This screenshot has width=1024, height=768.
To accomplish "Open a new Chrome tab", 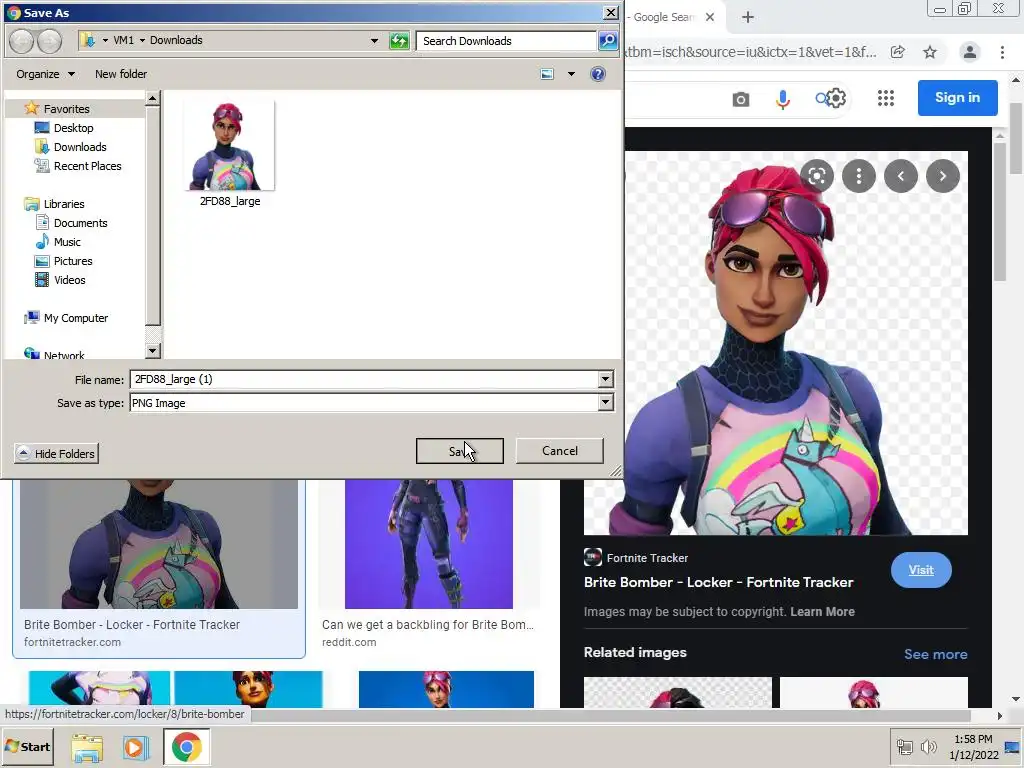I will pyautogui.click(x=748, y=17).
